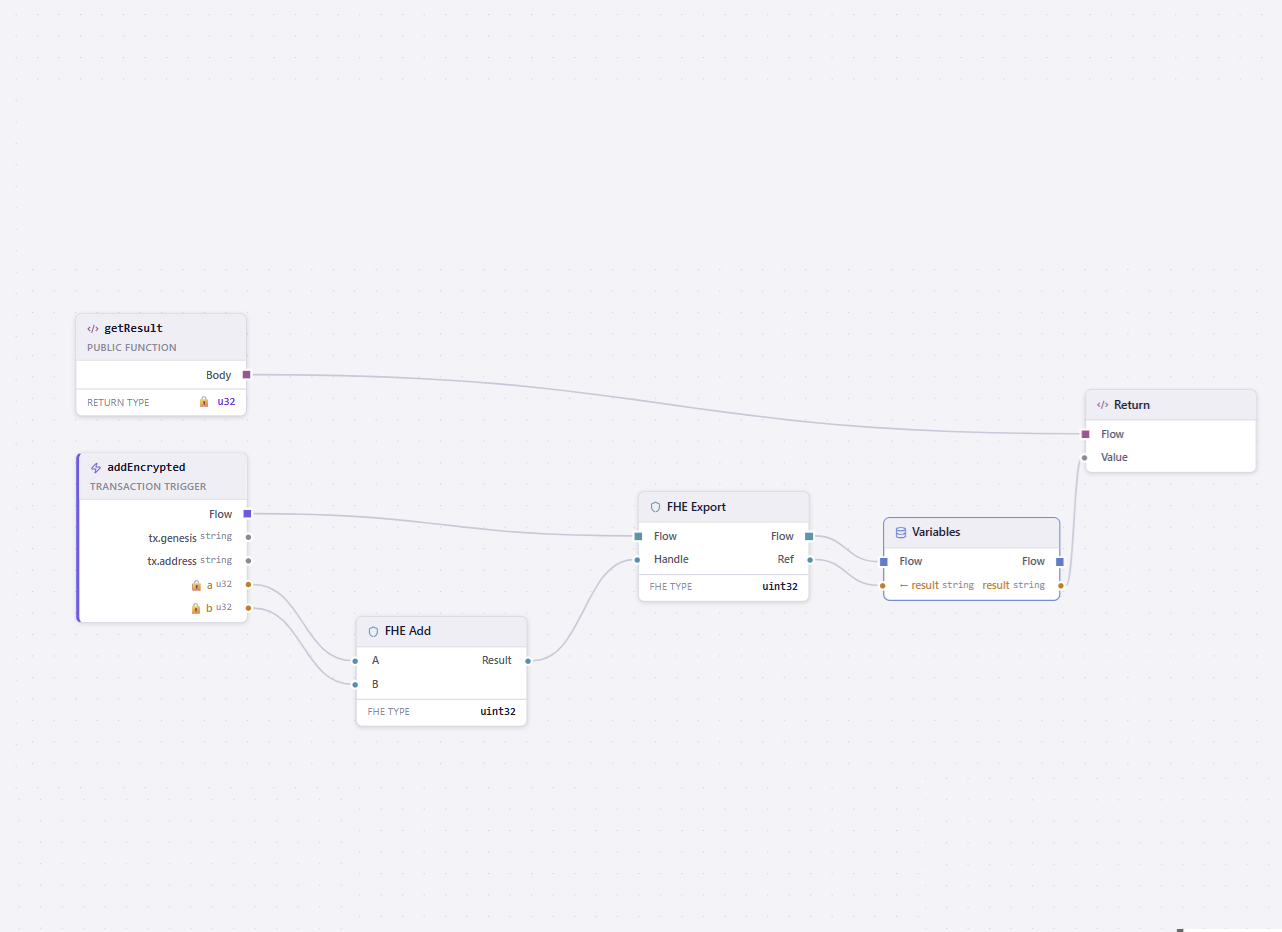Screen dimensions: 1282x932
Task: Click the A input port on FHE Add
Action: [x=356, y=660]
